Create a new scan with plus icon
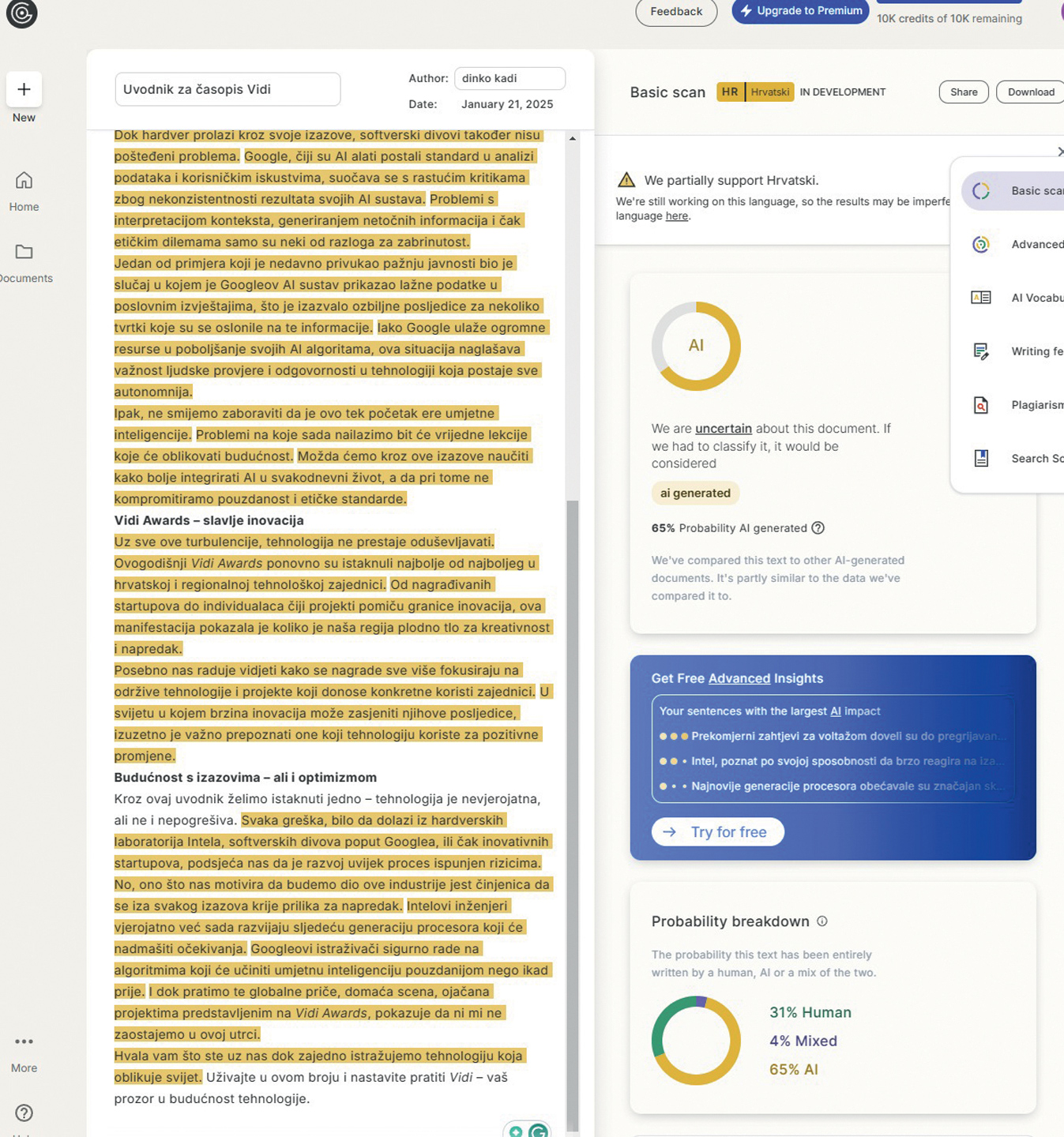Image resolution: width=1064 pixels, height=1137 pixels. pos(24,90)
